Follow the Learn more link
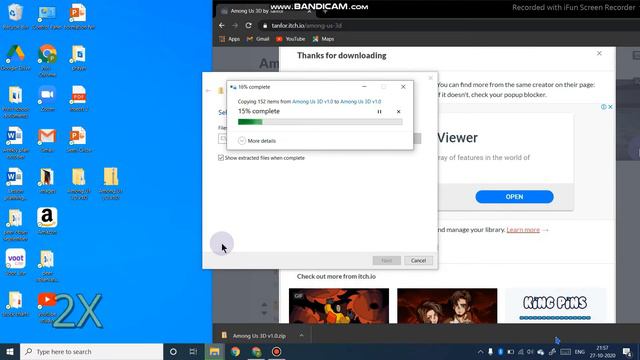The image size is (640, 360). 523,230
